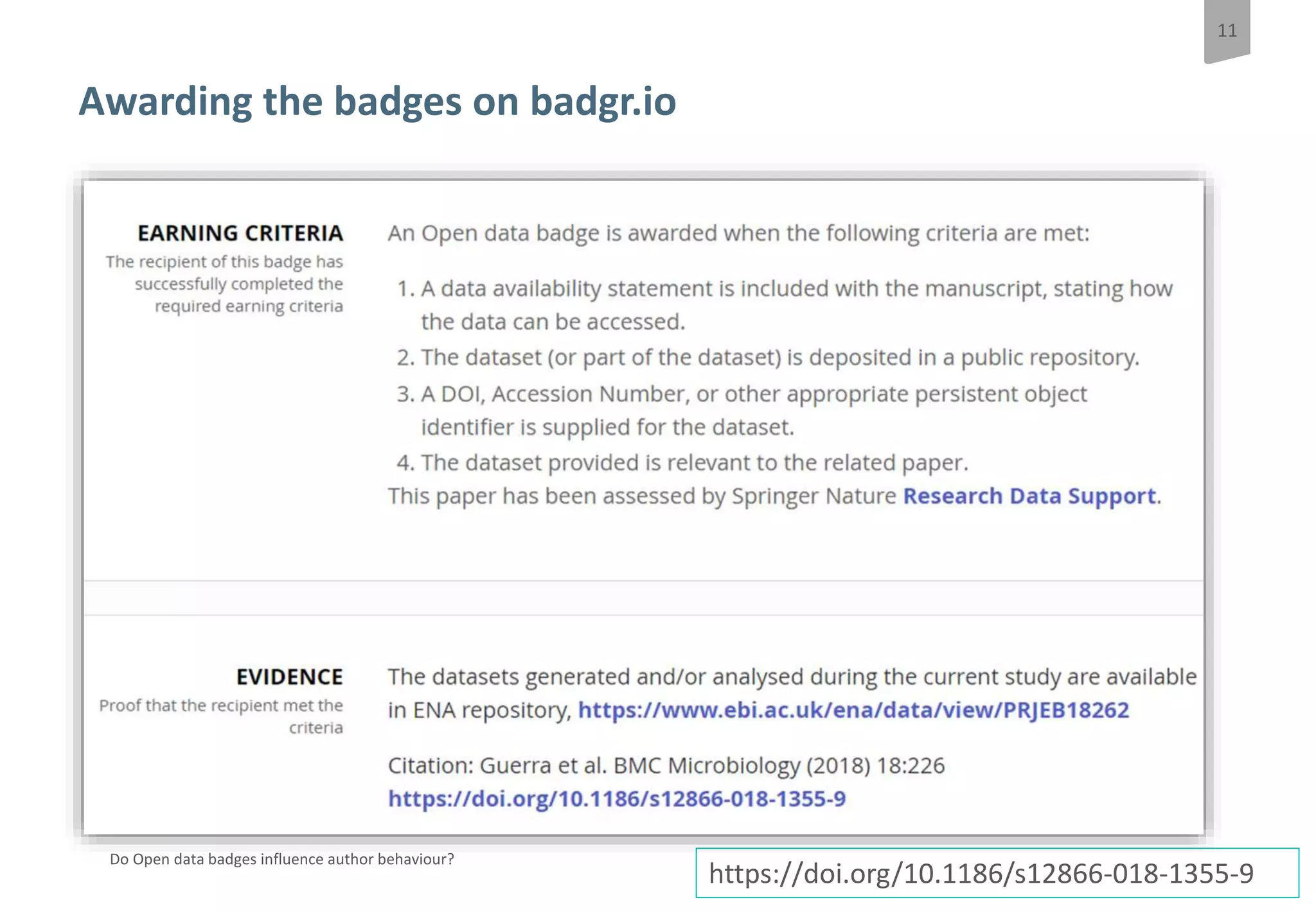Select the EVIDENCE heading

click(x=290, y=677)
